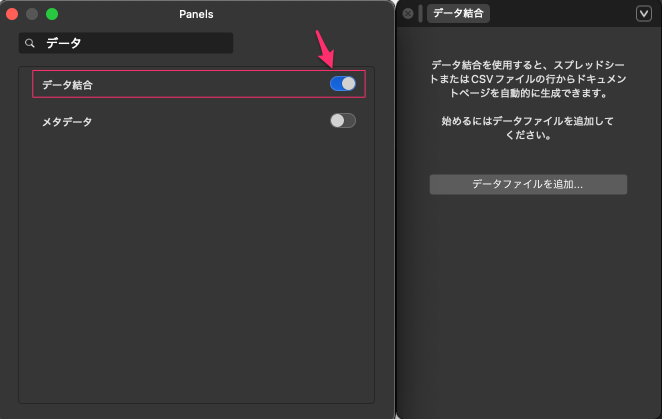Open the データ結合 panel options menu chevron
The image size is (662, 419).
(644, 13)
